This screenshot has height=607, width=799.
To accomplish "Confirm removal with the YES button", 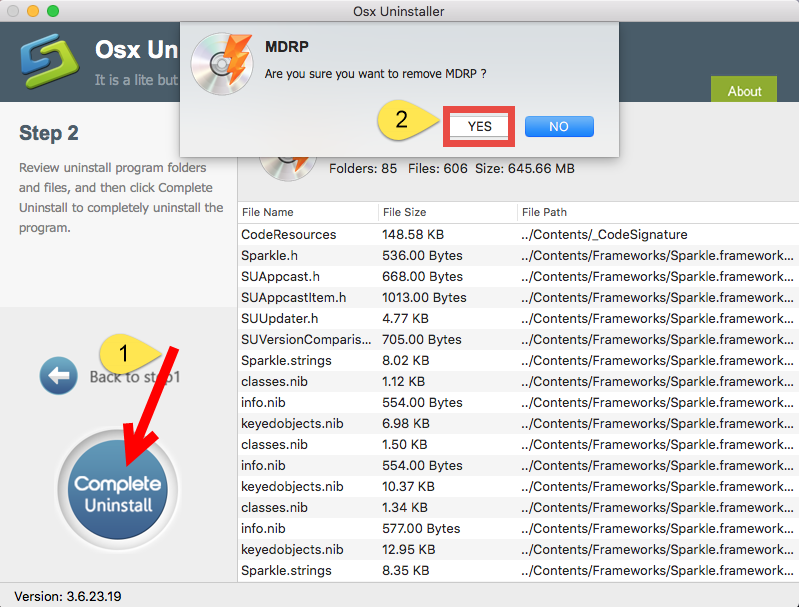I will pos(479,126).
